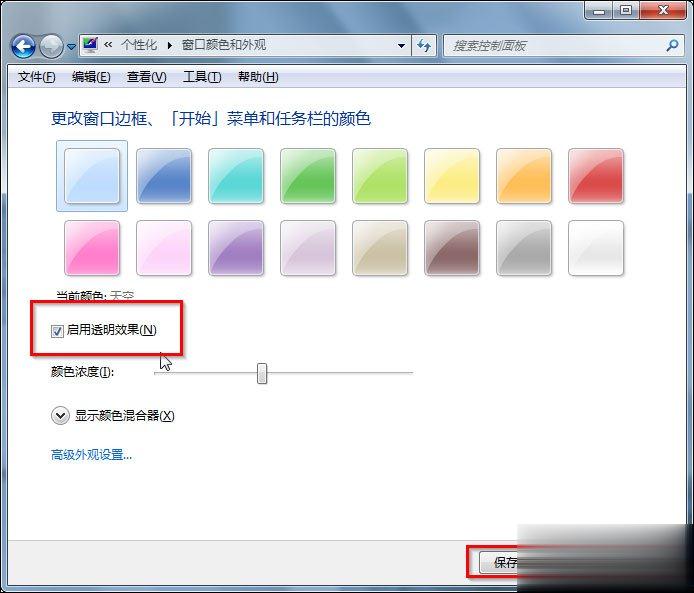Pick the lime green color swatch

[x=380, y=176]
